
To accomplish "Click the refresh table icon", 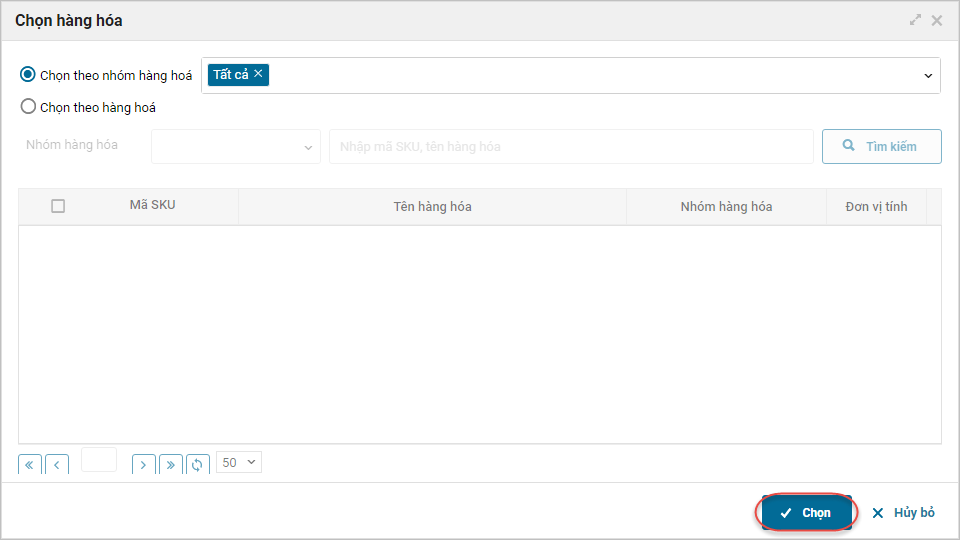I will [x=197, y=465].
